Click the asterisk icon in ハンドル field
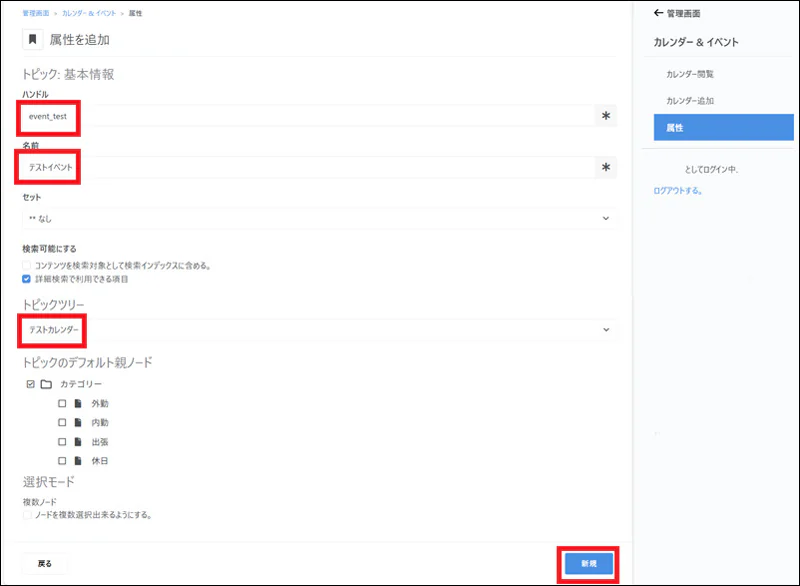The width and height of the screenshot is (800, 586). coord(606,116)
